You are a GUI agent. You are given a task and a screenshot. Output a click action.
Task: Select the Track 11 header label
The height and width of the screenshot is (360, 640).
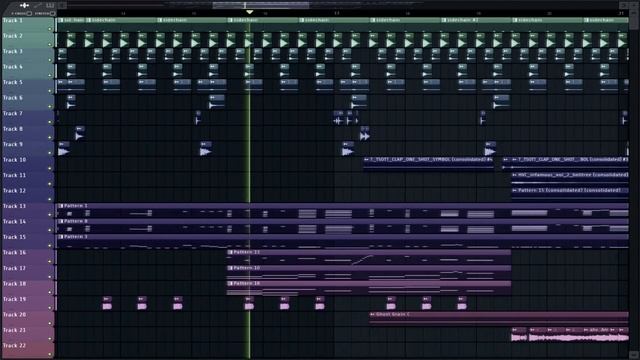tap(14, 175)
